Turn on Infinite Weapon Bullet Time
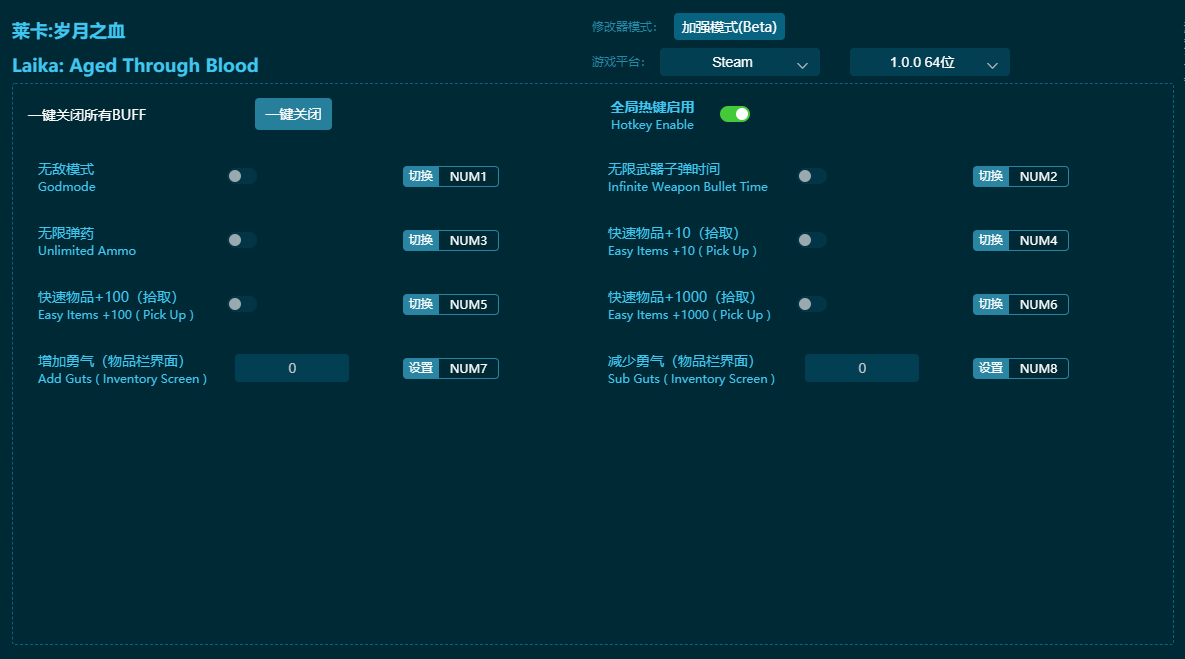The image size is (1185, 659). (x=811, y=176)
